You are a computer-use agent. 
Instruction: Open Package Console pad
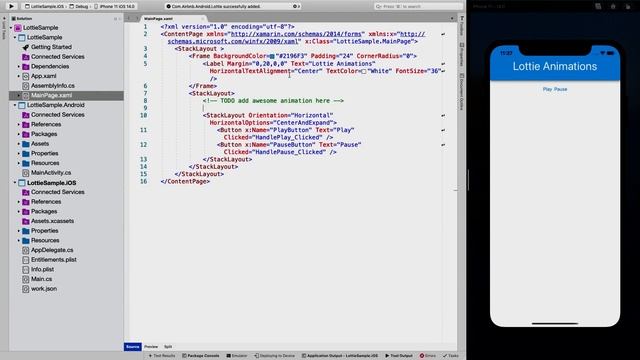click(x=200, y=356)
